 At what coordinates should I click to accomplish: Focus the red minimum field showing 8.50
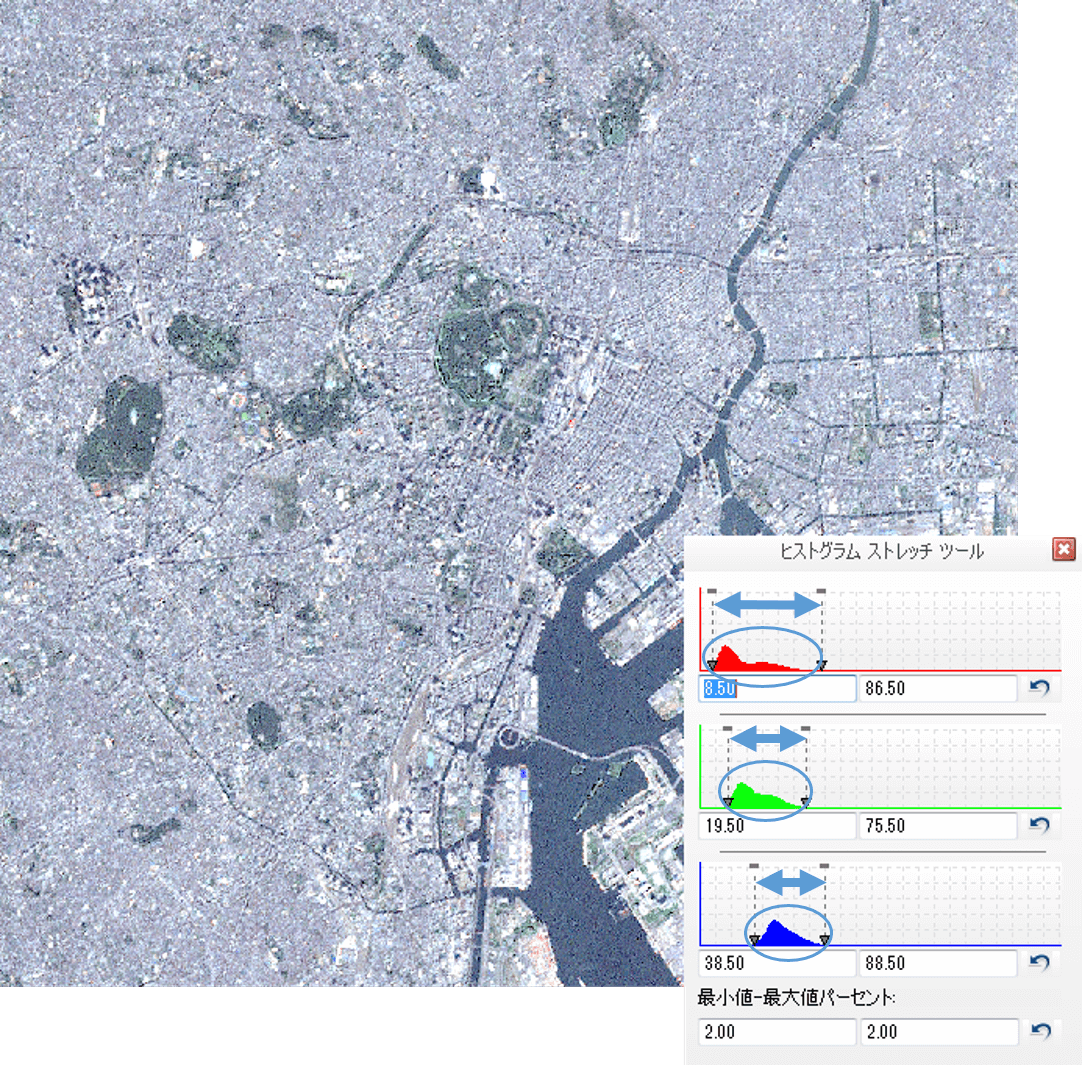(x=777, y=689)
